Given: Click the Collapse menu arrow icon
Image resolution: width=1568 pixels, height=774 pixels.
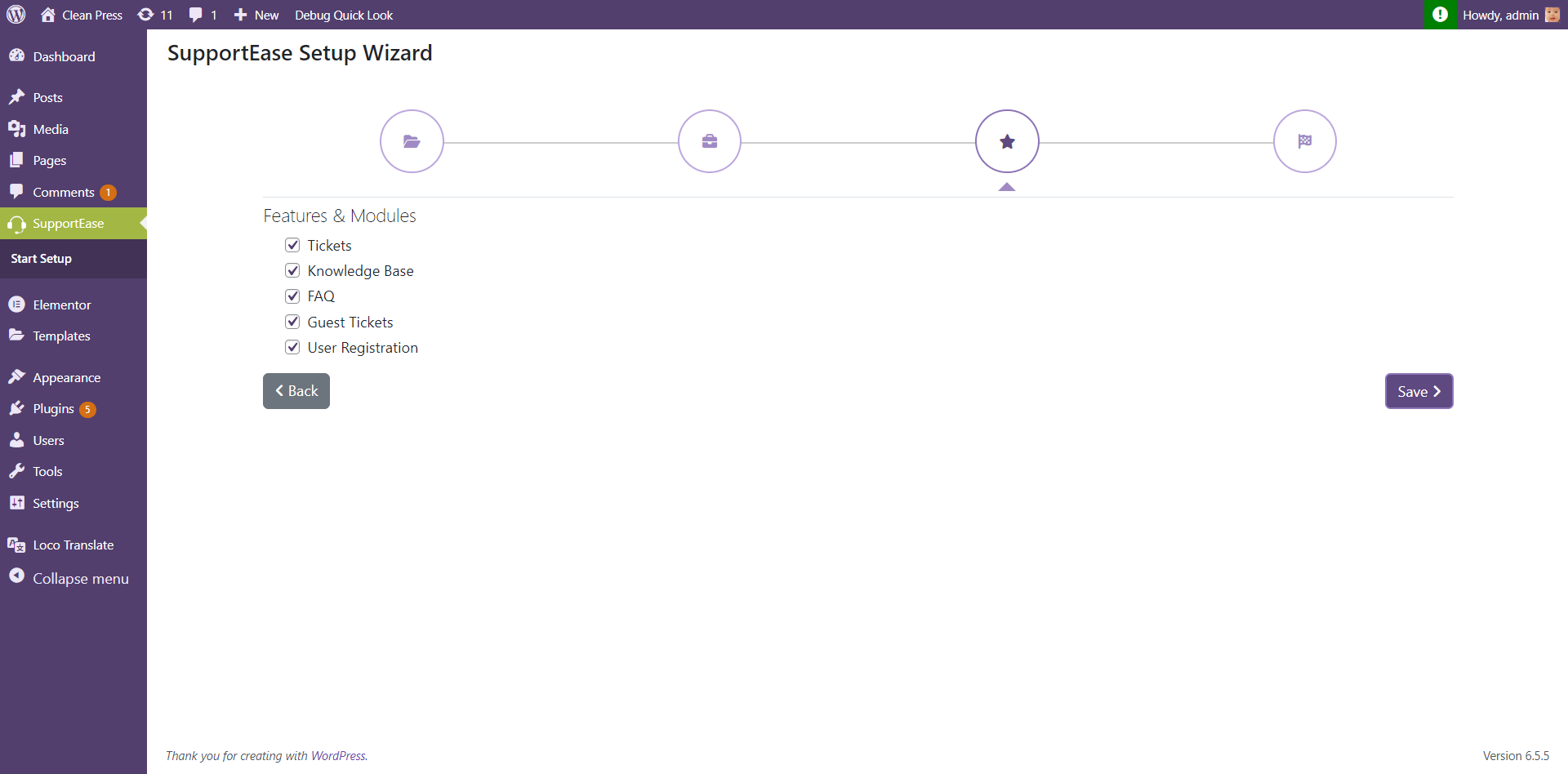Looking at the screenshot, I should (x=16, y=576).
